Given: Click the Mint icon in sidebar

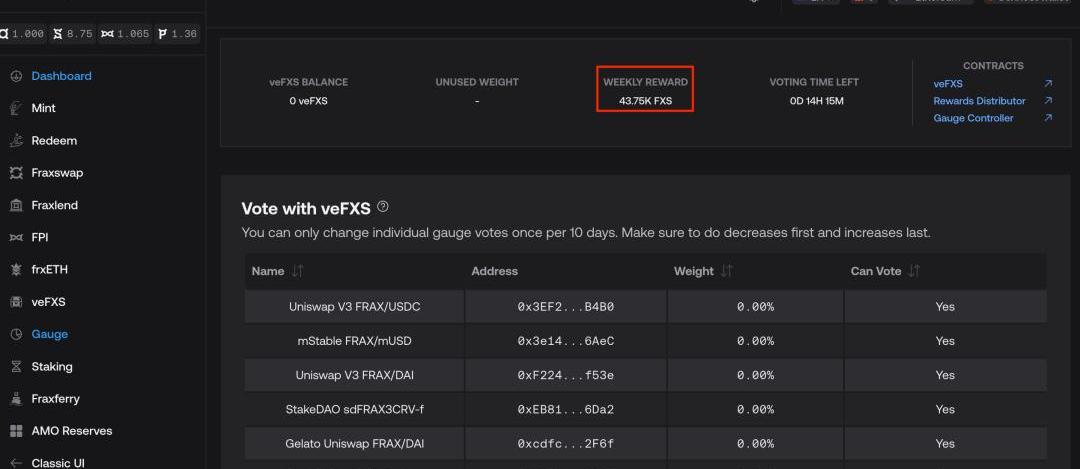Looking at the screenshot, I should pos(16,108).
